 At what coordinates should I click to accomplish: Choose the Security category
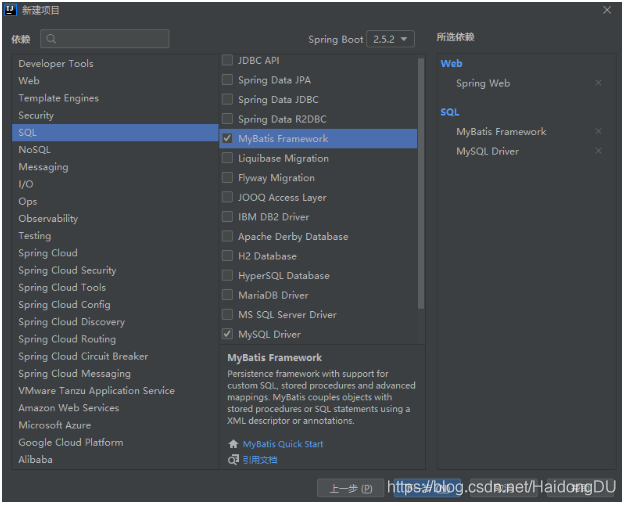(115, 115)
